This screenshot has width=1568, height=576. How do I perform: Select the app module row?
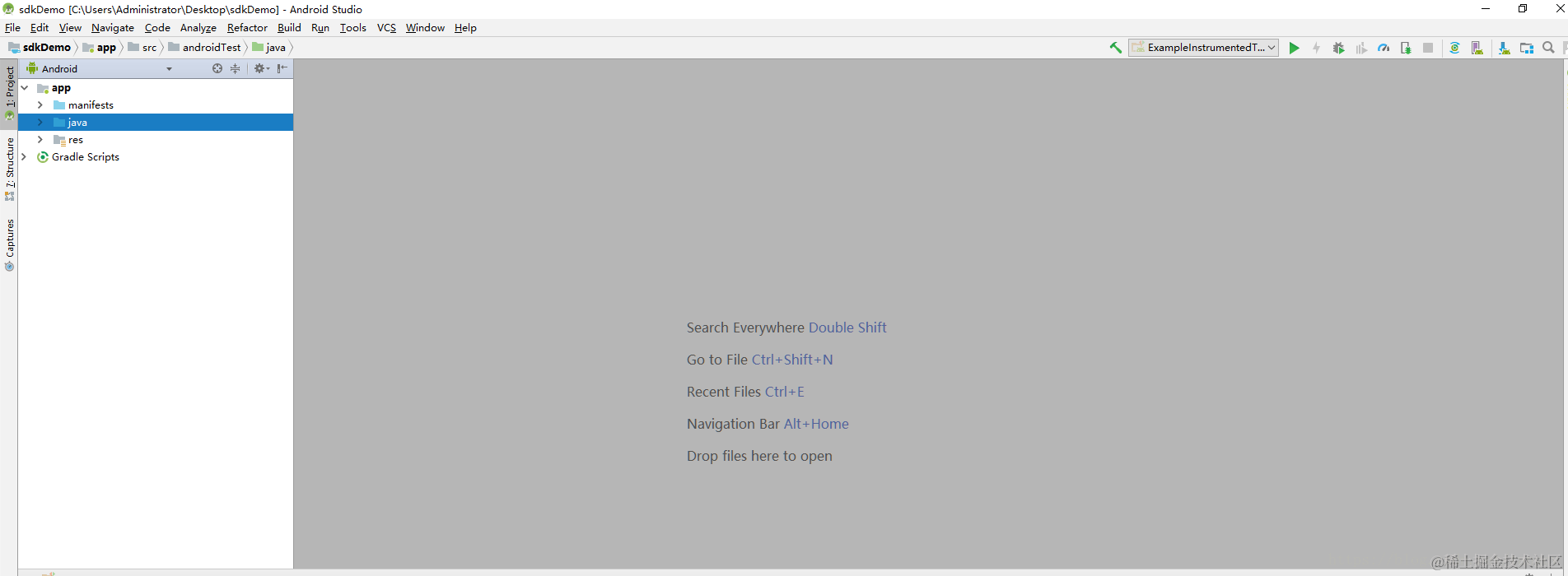[x=156, y=88]
